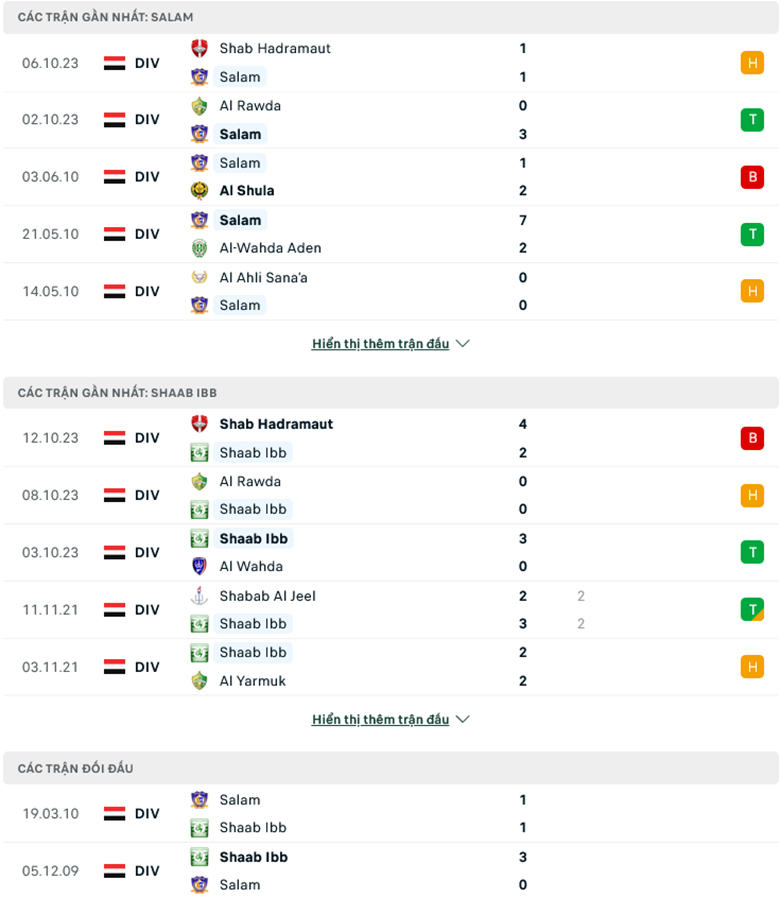Click Al Shula team crest
The width and height of the screenshot is (780, 898).
pyautogui.click(x=199, y=191)
